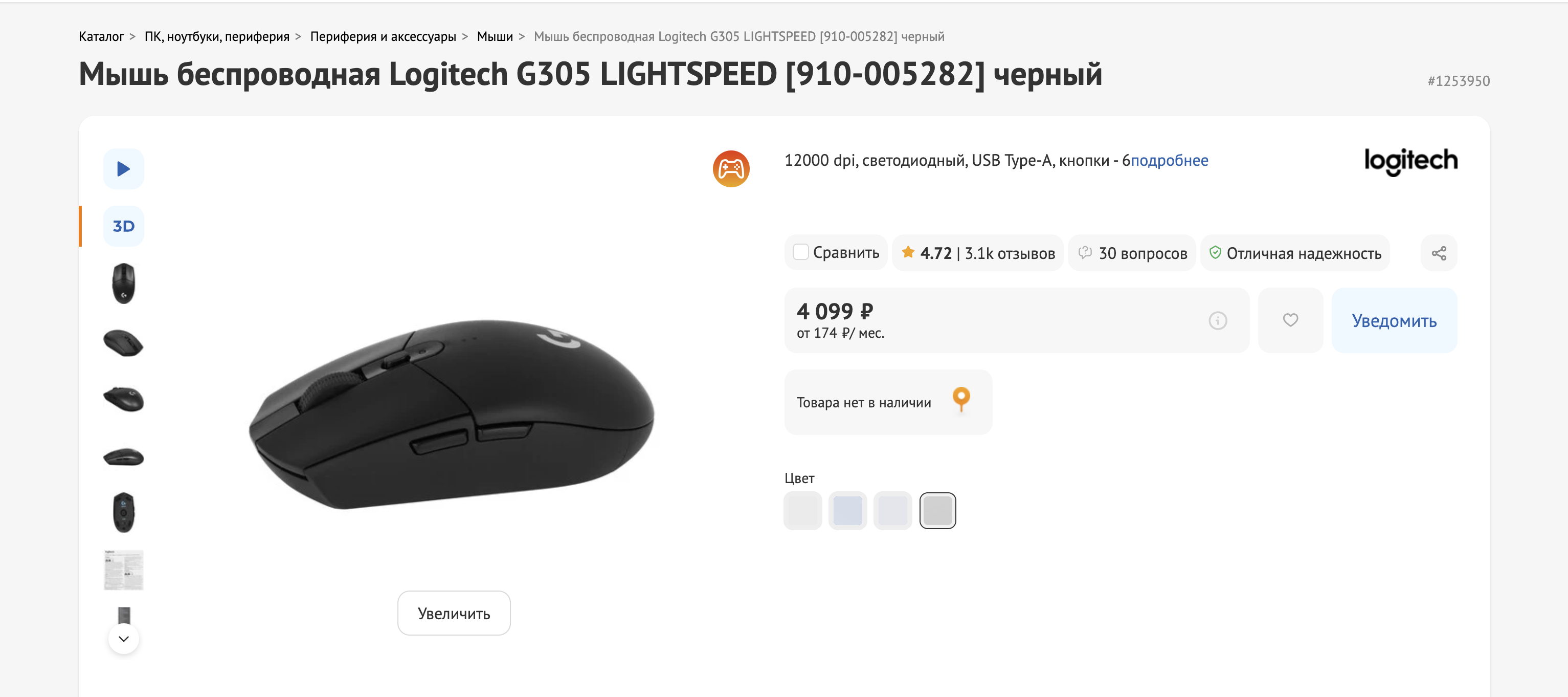1568x697 pixels.
Task: Play the product video thumbnail
Action: (124, 169)
